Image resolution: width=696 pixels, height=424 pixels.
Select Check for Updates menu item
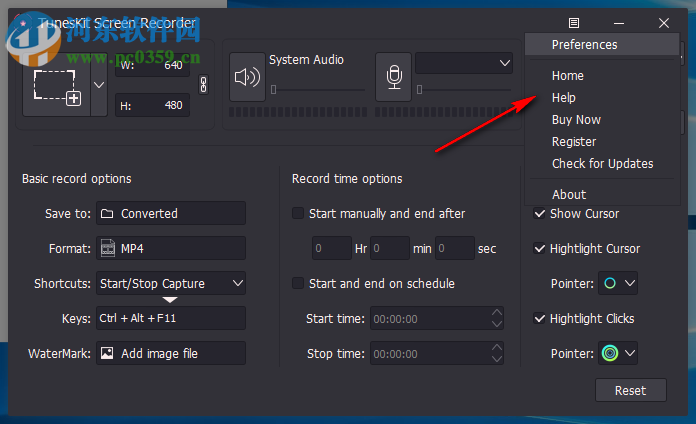602,164
